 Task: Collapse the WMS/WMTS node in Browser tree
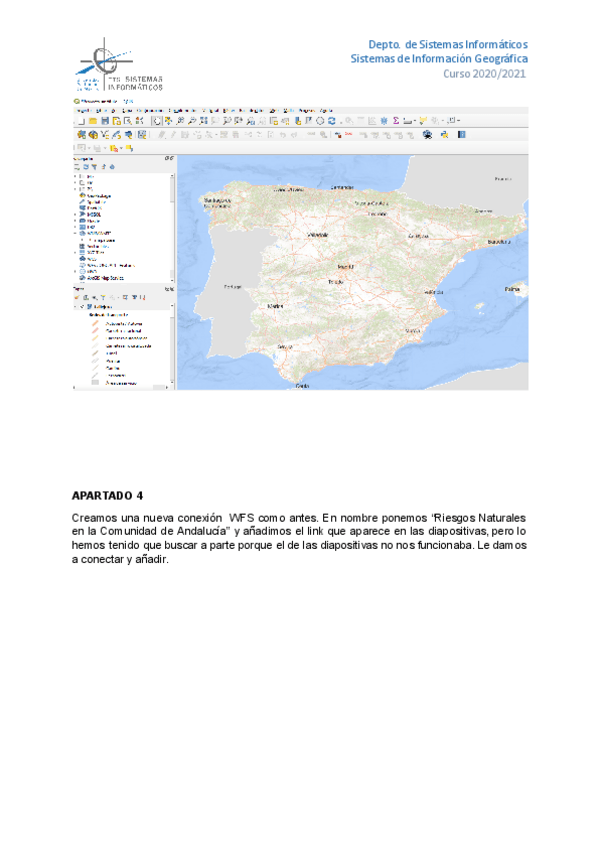75,234
